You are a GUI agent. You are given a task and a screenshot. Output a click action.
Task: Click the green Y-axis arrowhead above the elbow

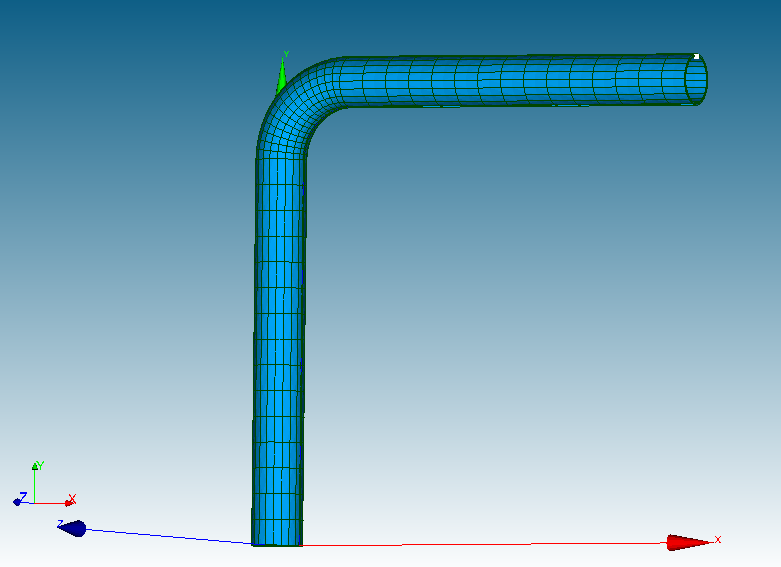[x=282, y=76]
